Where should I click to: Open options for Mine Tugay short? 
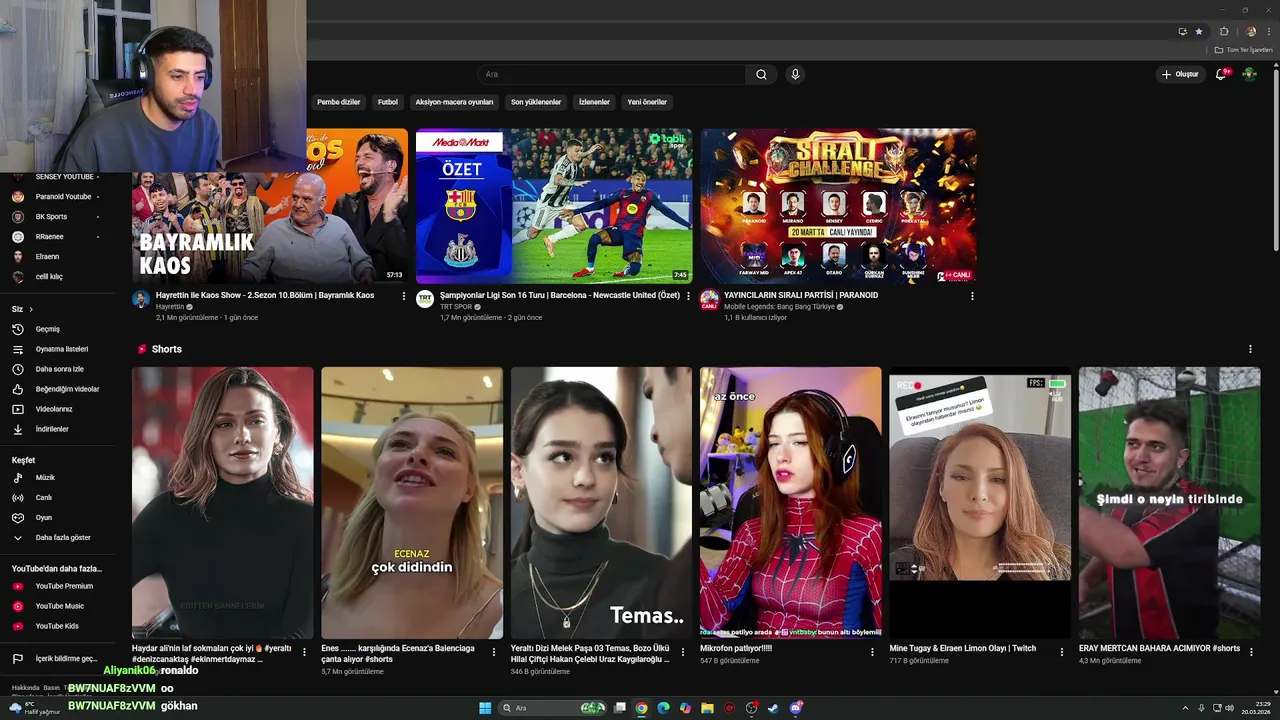pos(1062,651)
